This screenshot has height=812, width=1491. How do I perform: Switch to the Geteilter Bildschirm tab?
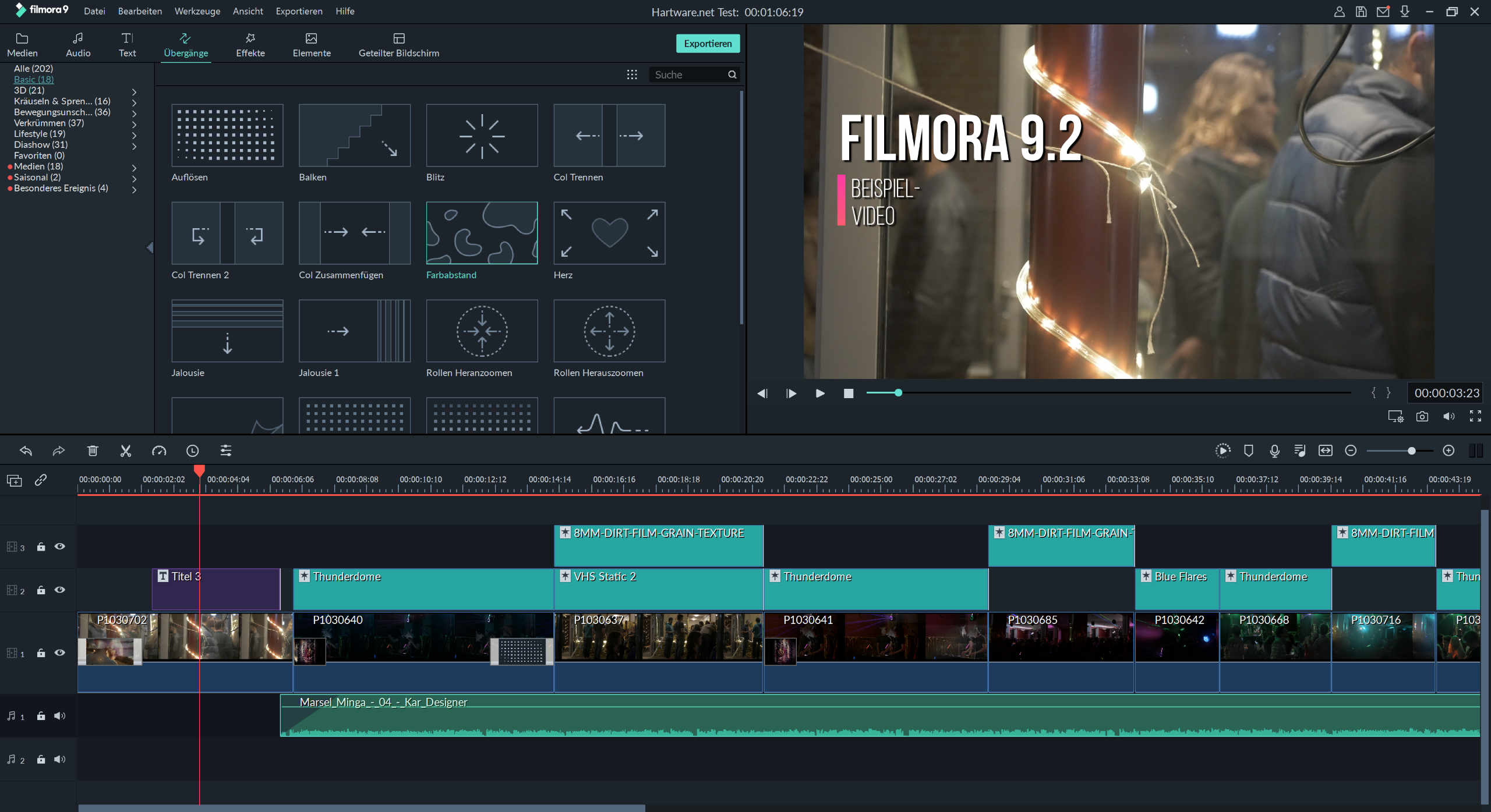point(399,45)
